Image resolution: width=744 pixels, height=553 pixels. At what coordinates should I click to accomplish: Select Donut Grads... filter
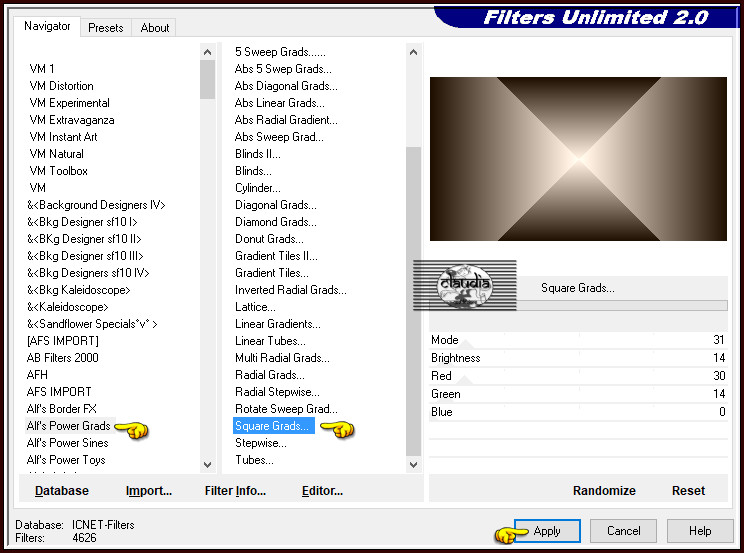click(x=269, y=239)
